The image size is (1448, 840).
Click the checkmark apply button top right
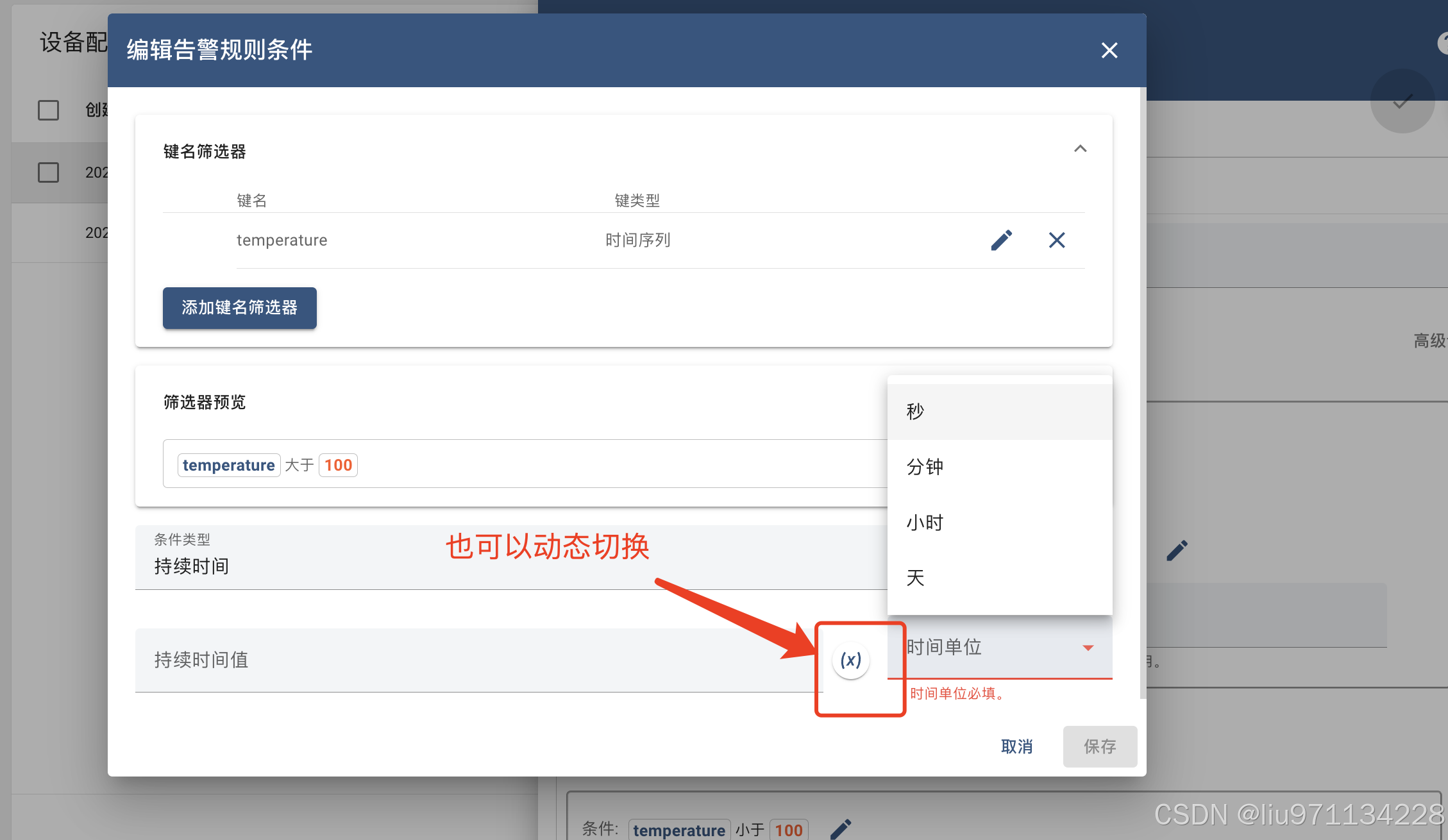1402,101
